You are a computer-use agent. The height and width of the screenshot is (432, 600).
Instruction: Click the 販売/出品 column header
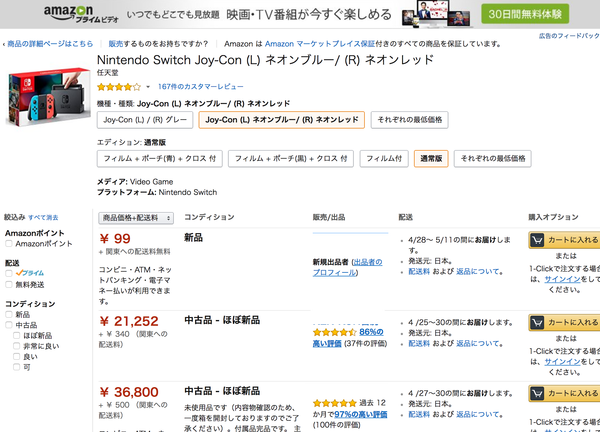[329, 217]
